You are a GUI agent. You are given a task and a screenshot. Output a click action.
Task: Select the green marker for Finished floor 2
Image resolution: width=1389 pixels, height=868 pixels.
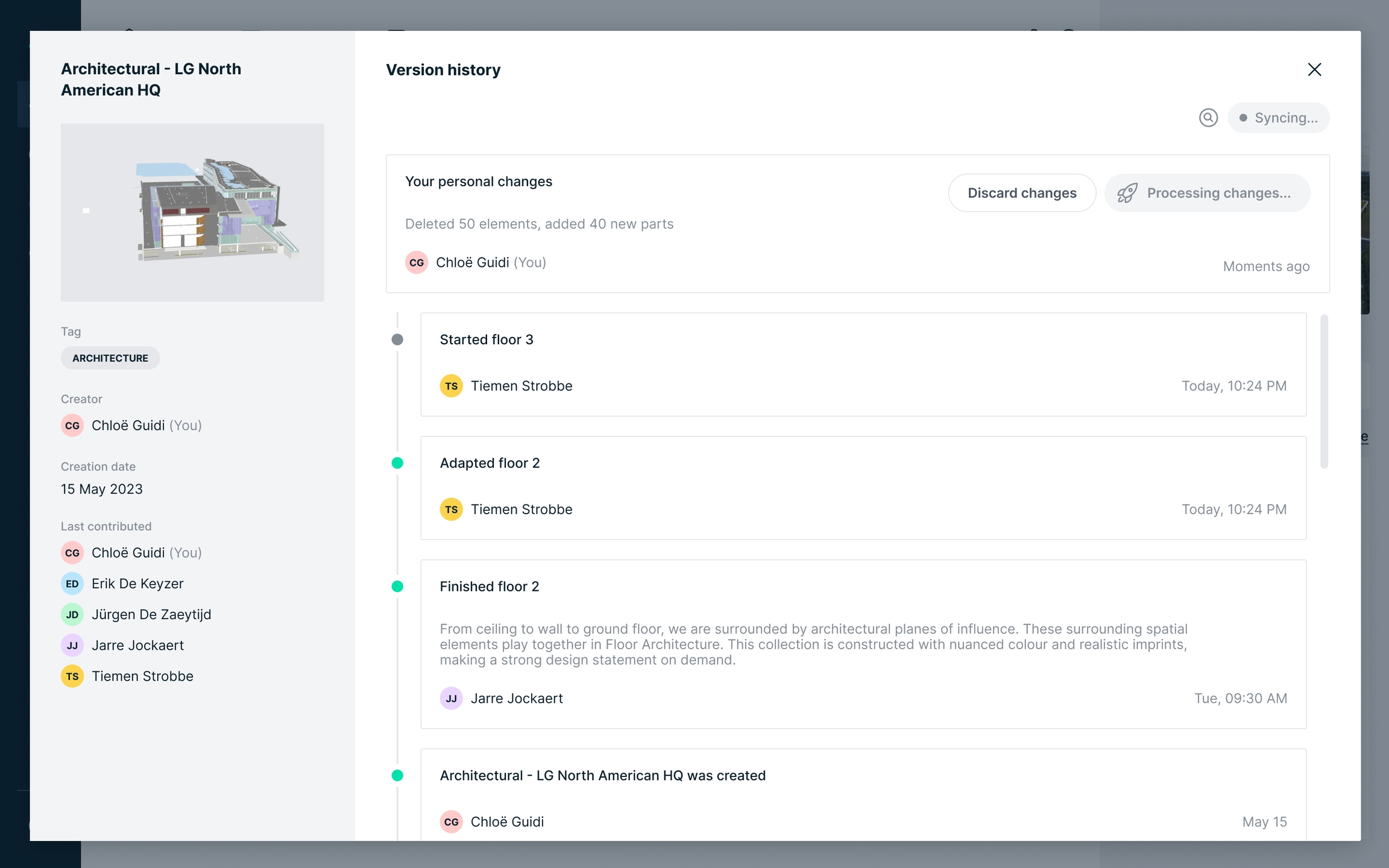pyautogui.click(x=397, y=587)
